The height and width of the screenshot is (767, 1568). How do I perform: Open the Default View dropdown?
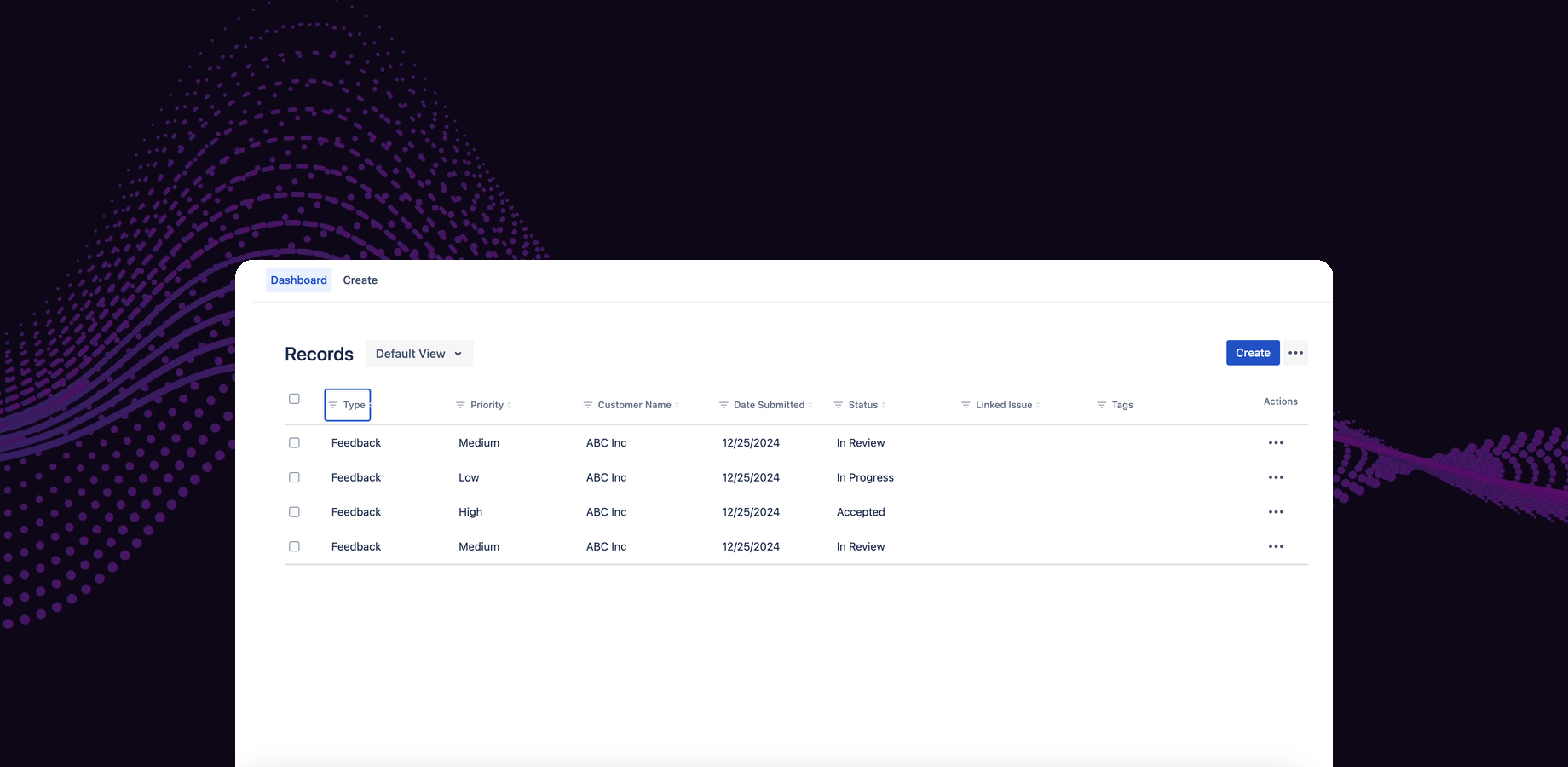pos(419,353)
